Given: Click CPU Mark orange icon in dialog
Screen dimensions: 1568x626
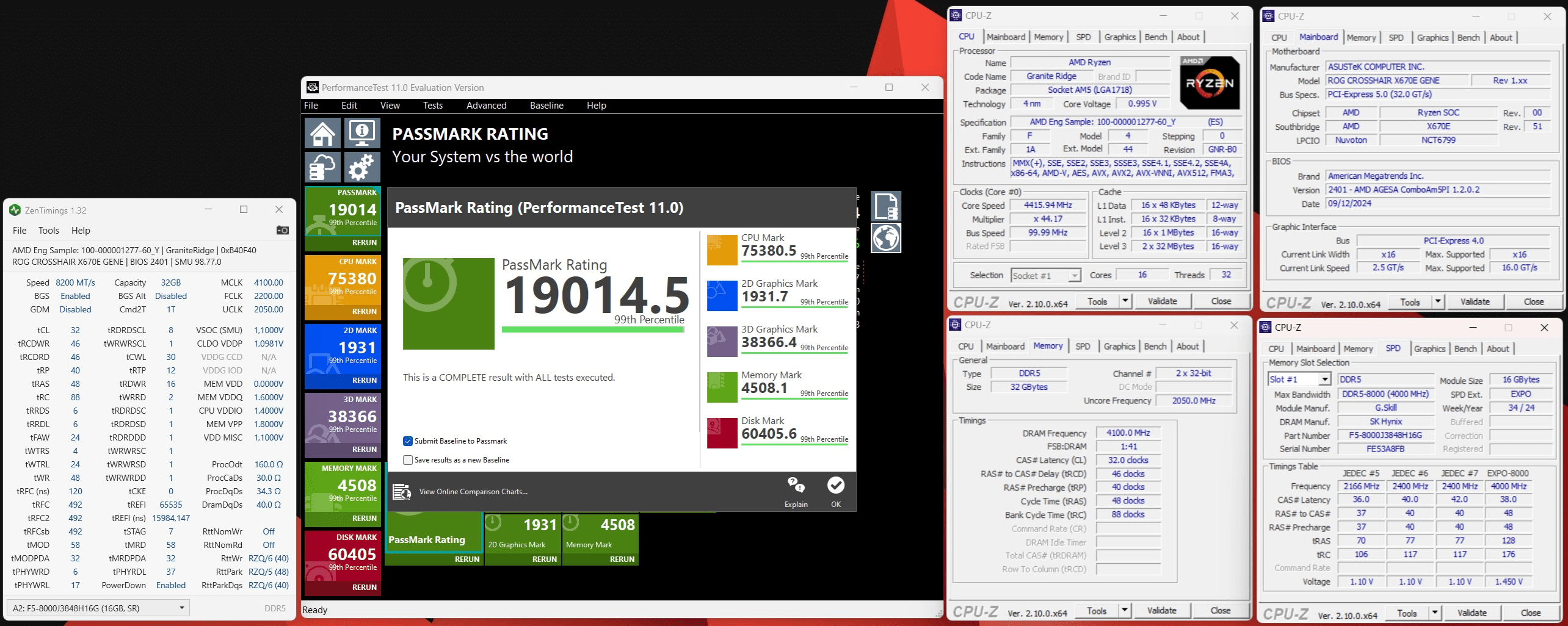Looking at the screenshot, I should 722,250.
